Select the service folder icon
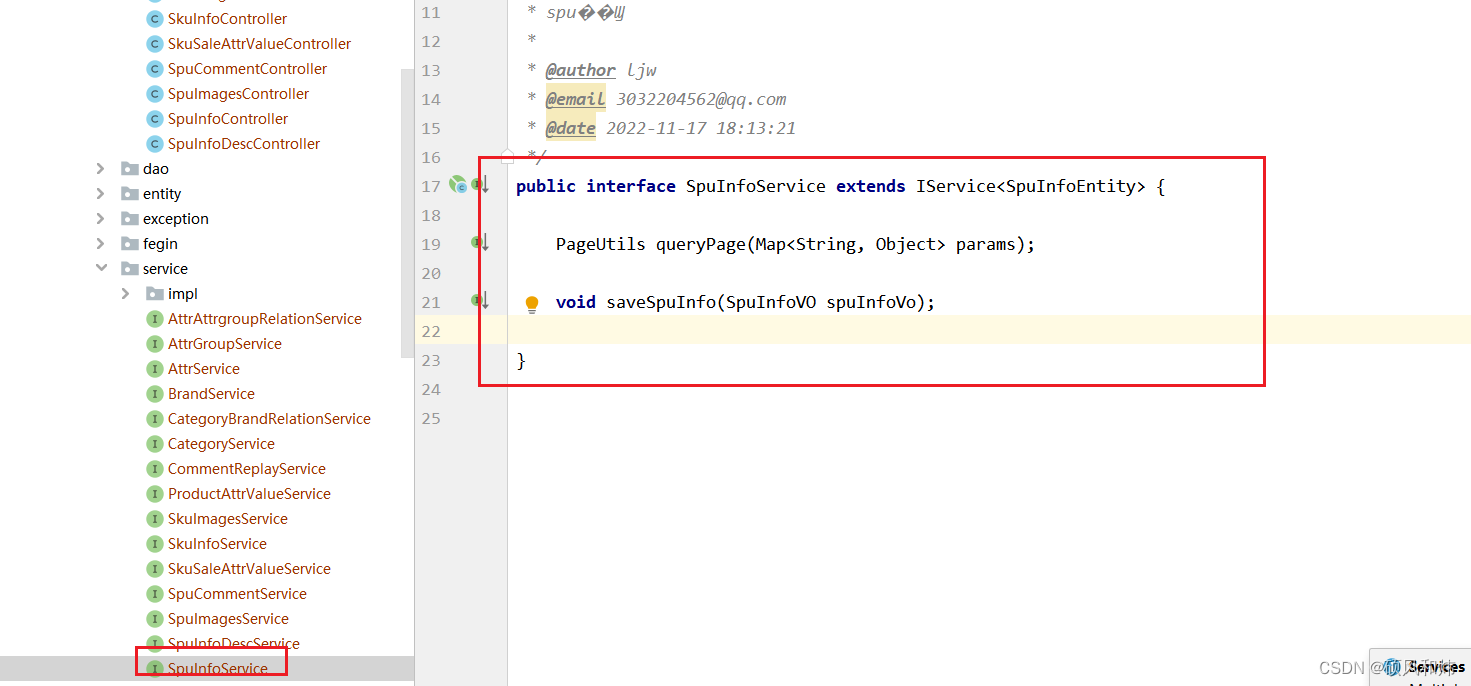This screenshot has width=1471, height=686. (130, 269)
